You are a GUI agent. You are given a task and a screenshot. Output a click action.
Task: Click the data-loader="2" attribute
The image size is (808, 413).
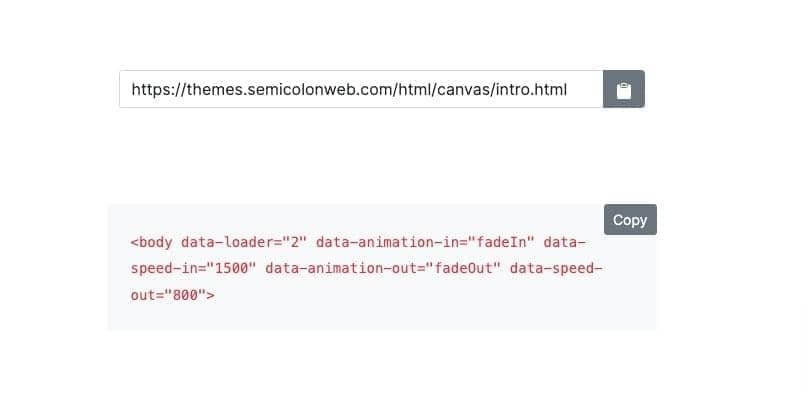click(x=244, y=242)
